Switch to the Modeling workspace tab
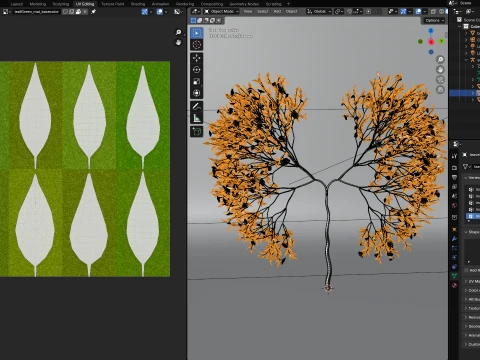Viewport: 480px width, 360px height. click(x=38, y=4)
